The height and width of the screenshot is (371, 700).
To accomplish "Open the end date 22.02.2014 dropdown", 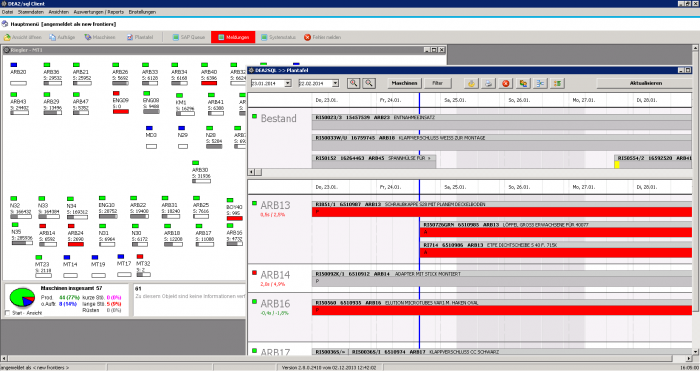I will (335, 83).
